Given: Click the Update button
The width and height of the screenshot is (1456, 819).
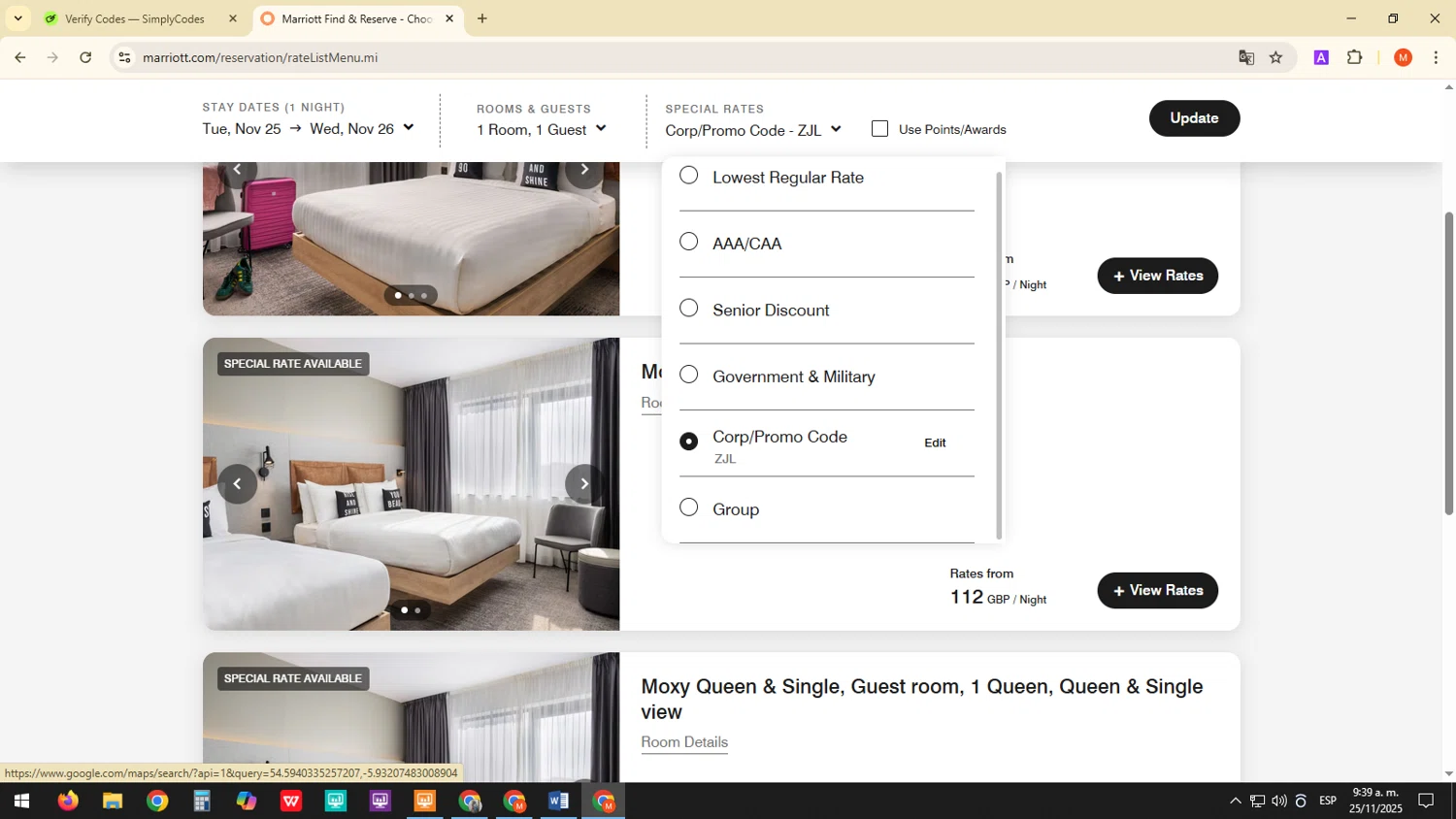Looking at the screenshot, I should (x=1194, y=118).
